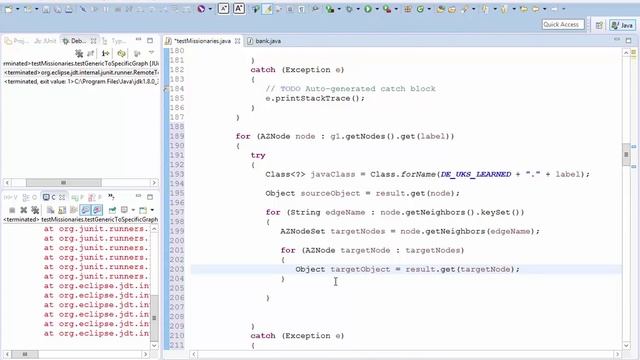Switch to the JUnit view tab

pos(46,41)
